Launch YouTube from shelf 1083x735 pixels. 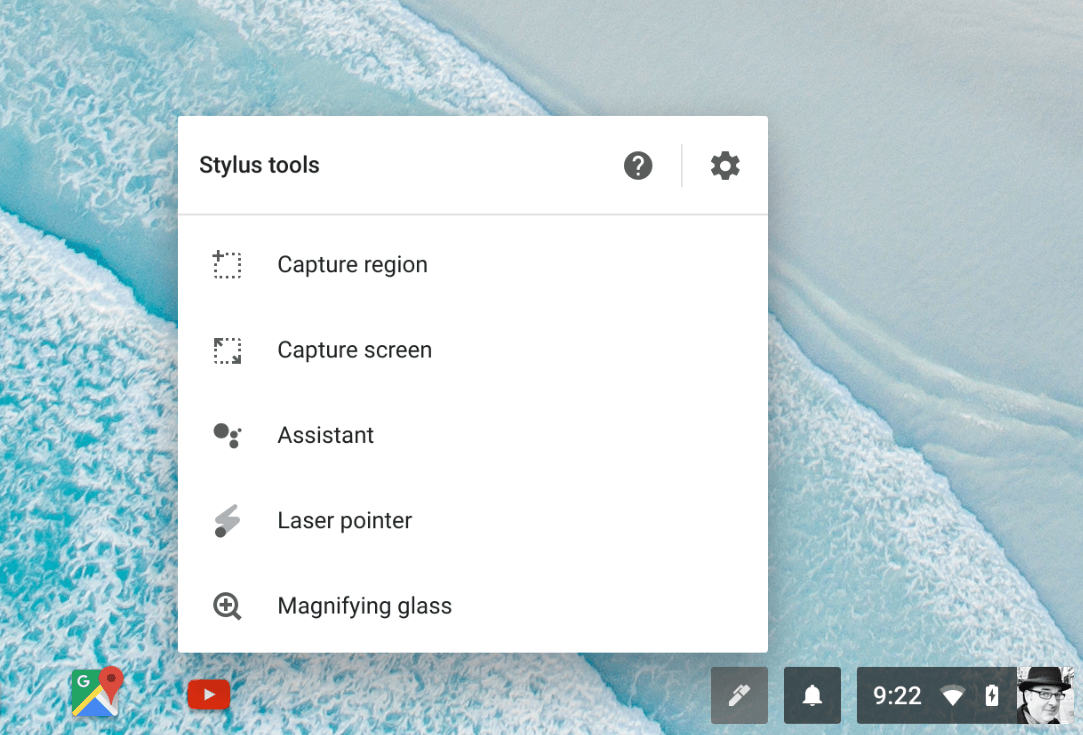[209, 694]
